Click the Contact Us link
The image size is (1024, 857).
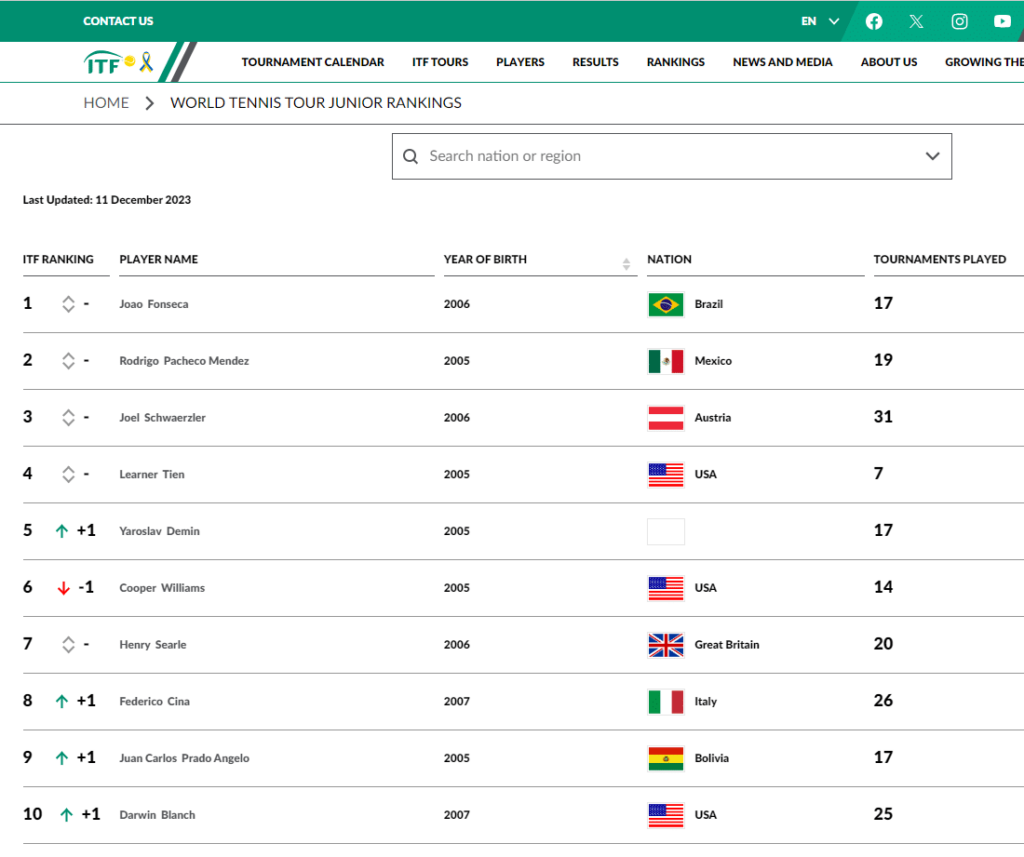[118, 21]
